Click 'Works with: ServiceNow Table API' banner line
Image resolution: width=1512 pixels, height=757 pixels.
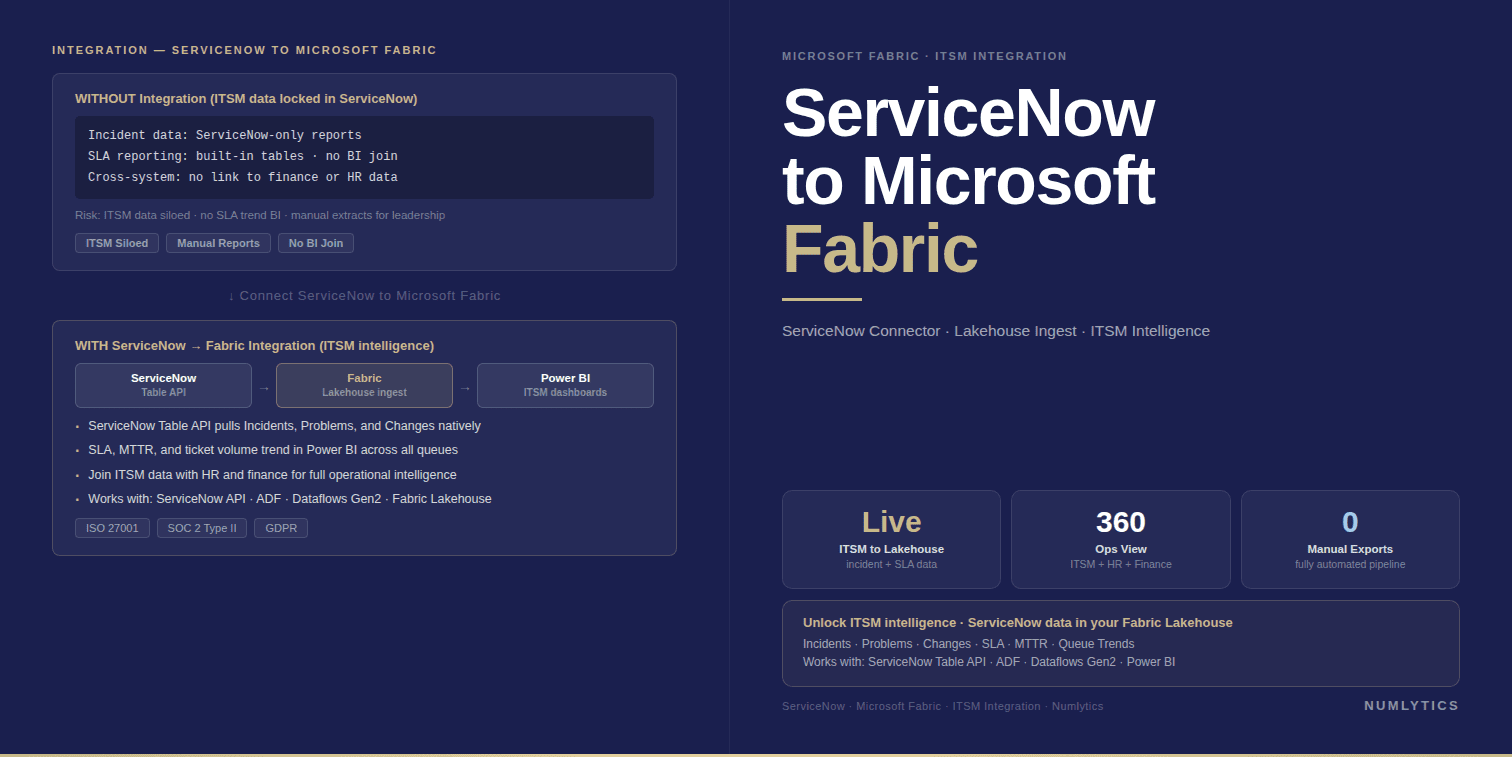pyautogui.click(x=989, y=662)
